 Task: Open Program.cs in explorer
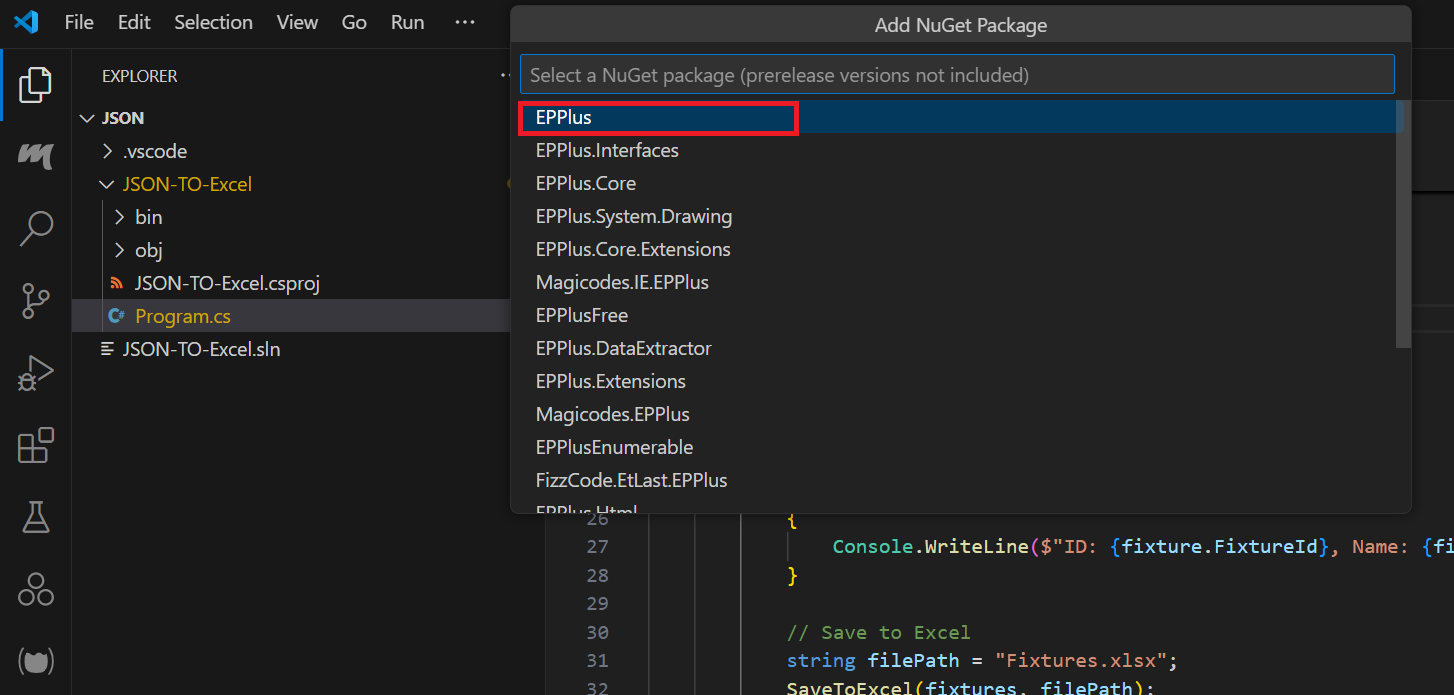click(183, 316)
